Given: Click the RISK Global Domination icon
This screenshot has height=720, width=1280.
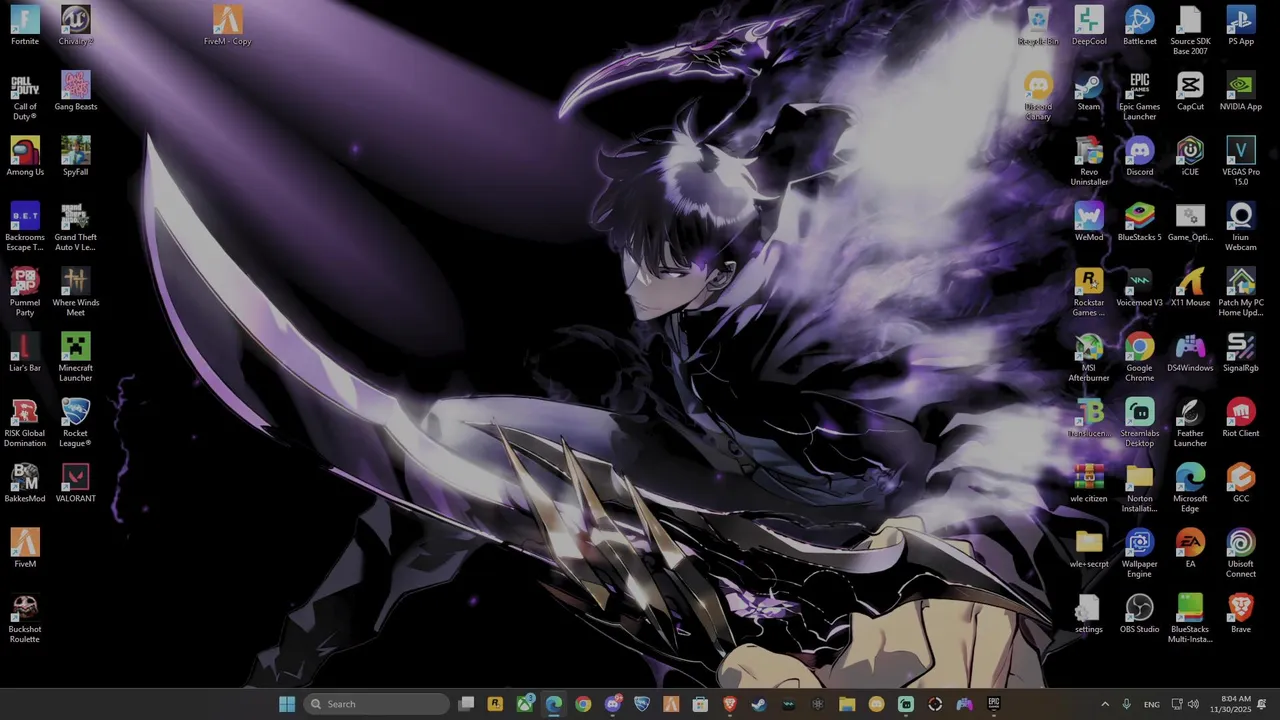Looking at the screenshot, I should (x=25, y=423).
